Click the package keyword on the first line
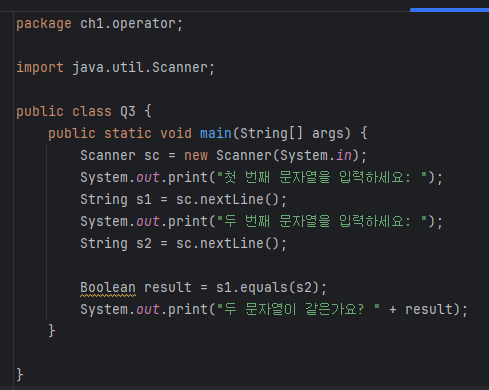489x390 pixels. pos(44,24)
